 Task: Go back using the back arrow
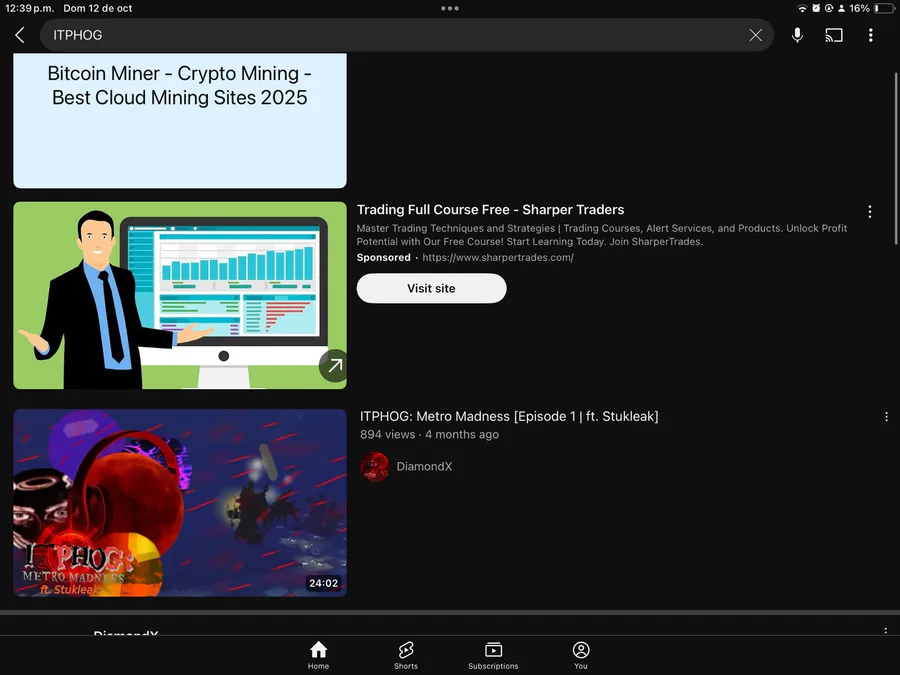[x=20, y=35]
